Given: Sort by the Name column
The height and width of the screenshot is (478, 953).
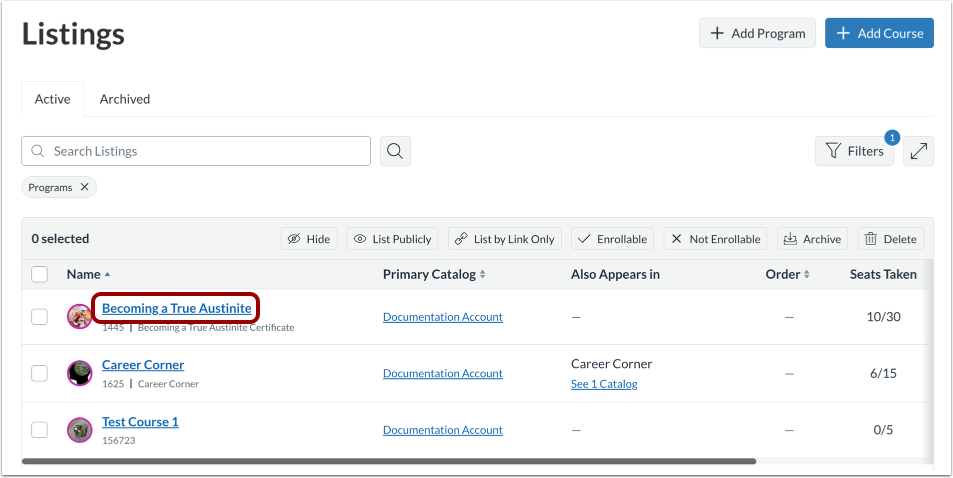Looking at the screenshot, I should coord(89,274).
